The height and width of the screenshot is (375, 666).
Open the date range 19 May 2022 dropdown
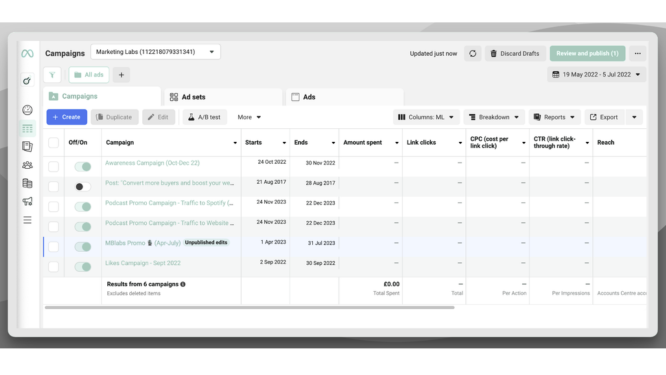(596, 74)
